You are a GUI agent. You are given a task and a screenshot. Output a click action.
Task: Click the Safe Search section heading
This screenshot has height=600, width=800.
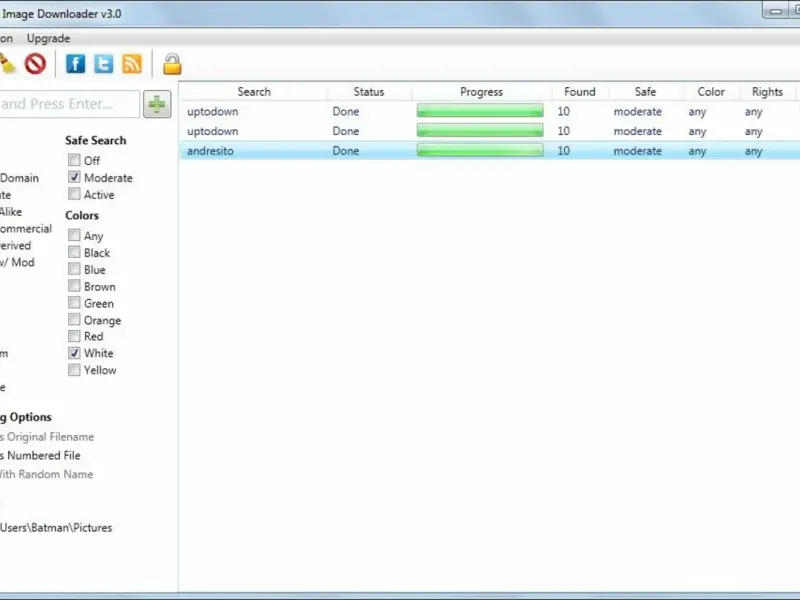click(95, 140)
